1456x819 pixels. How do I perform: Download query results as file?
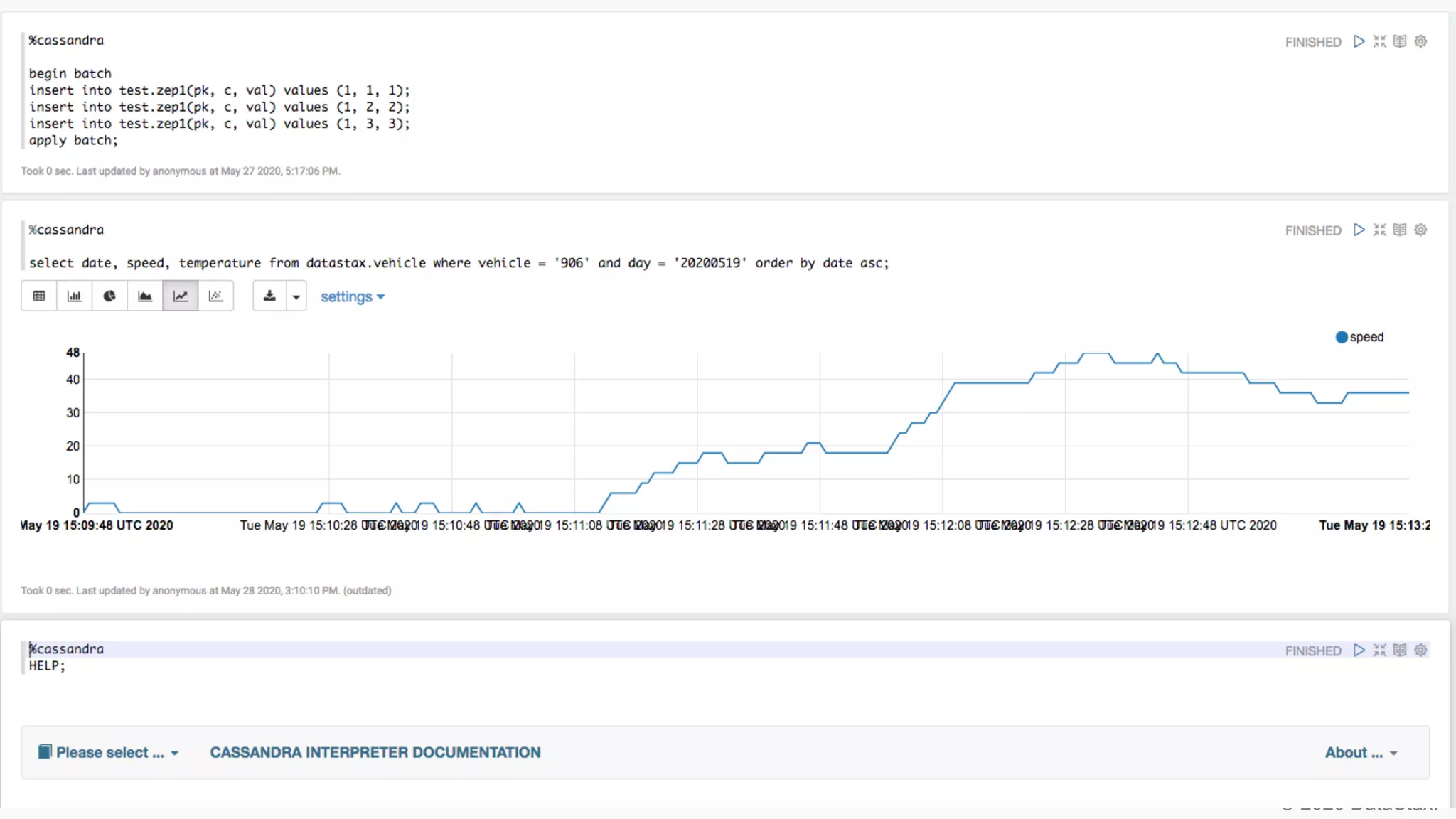point(269,296)
